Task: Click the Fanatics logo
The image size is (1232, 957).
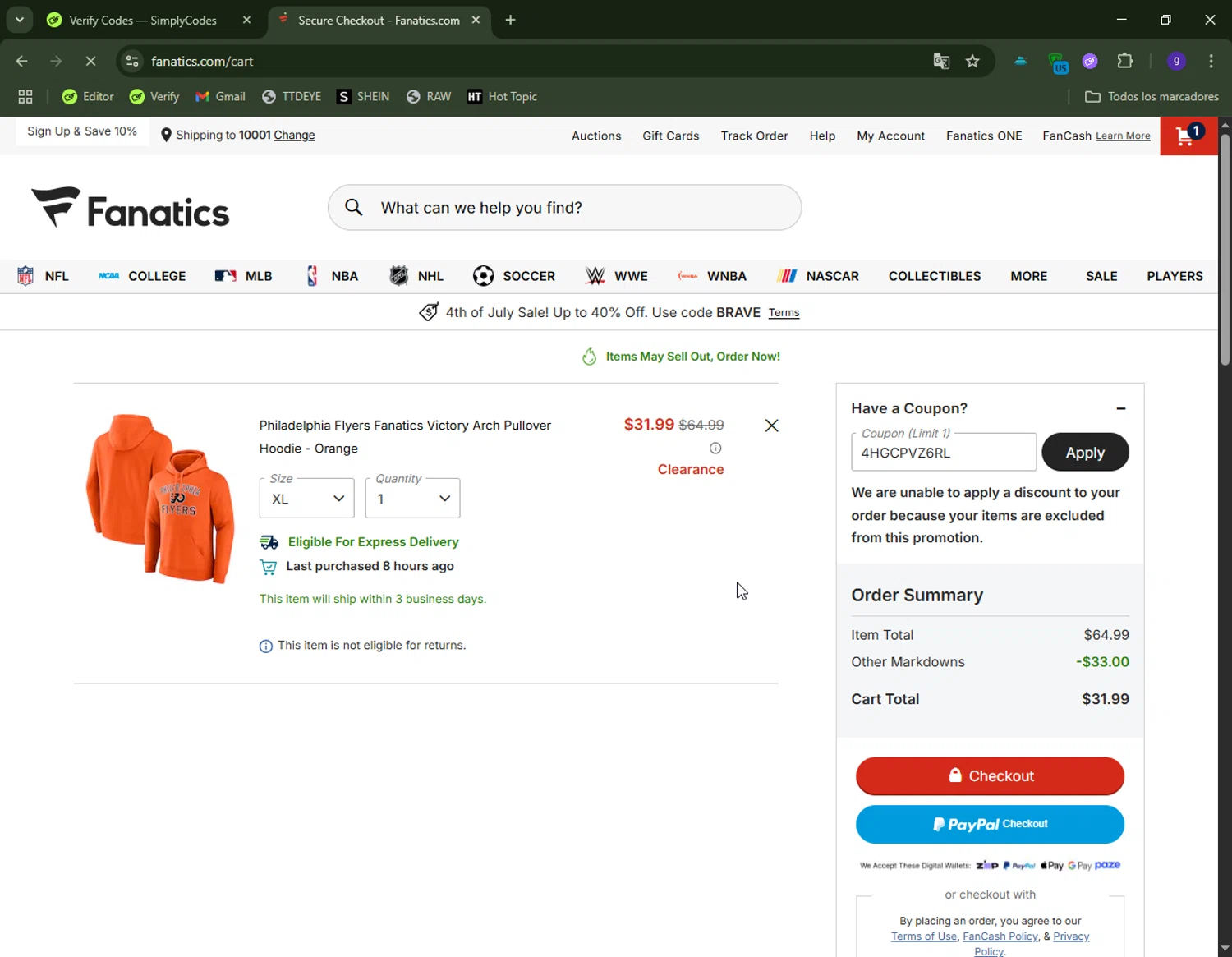Action: click(x=130, y=207)
